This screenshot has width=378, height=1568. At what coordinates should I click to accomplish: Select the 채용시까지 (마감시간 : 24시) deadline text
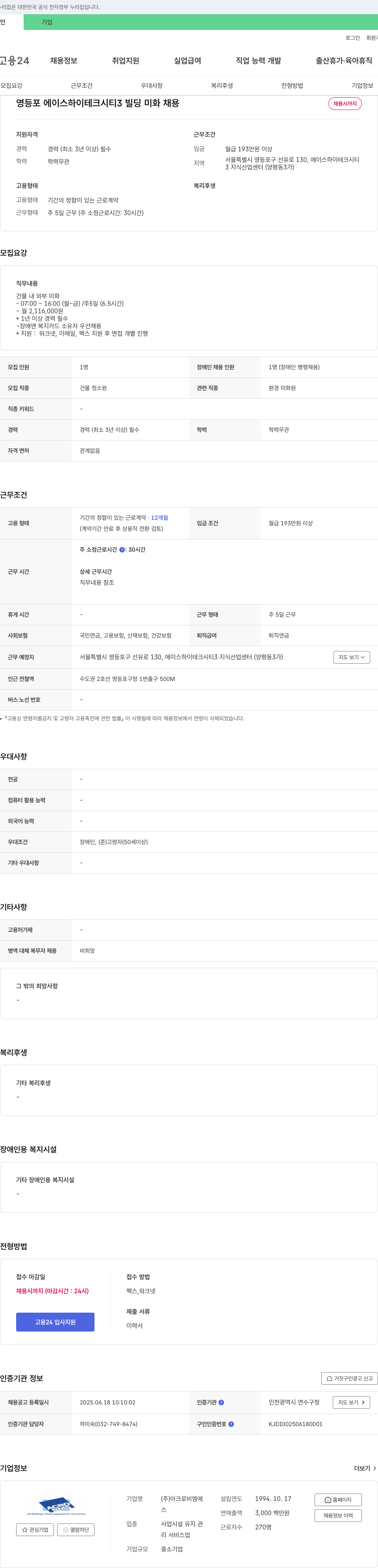(x=52, y=1291)
